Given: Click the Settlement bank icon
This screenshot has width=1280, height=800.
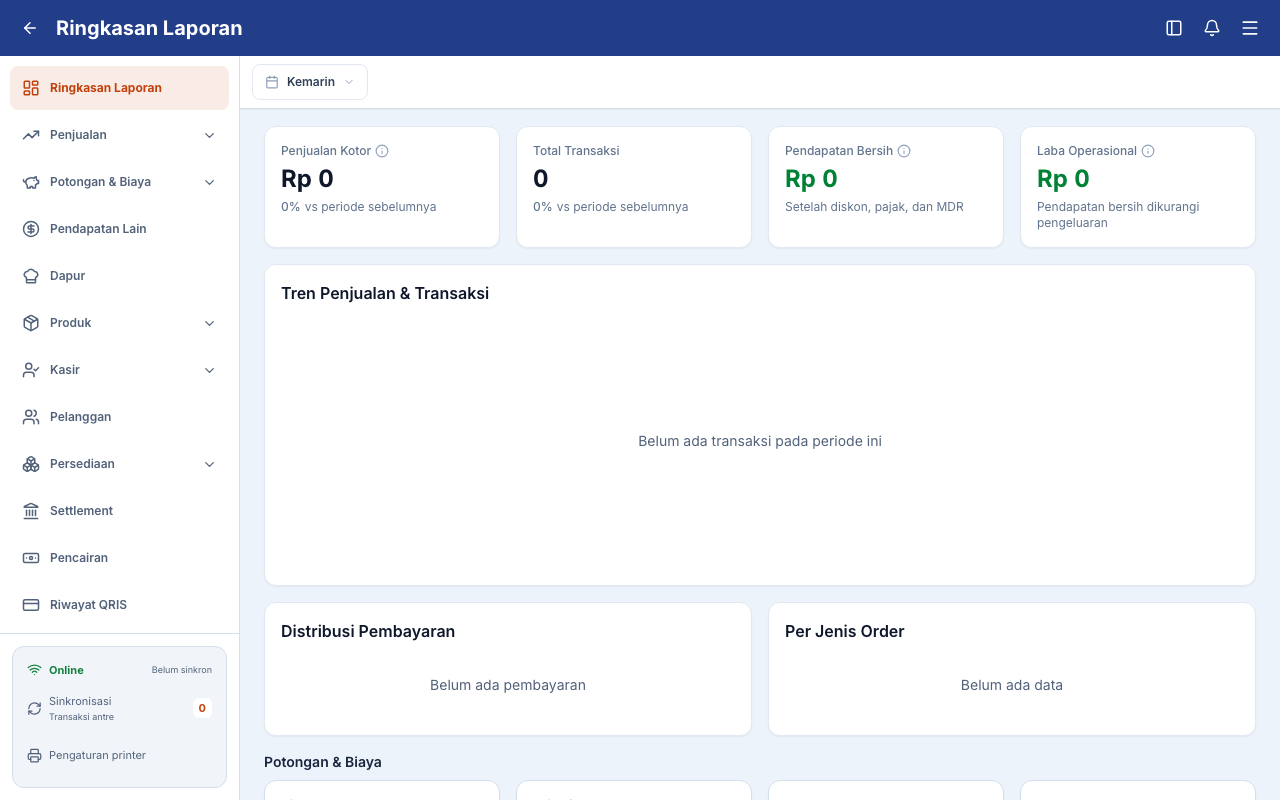Looking at the screenshot, I should [x=31, y=511].
